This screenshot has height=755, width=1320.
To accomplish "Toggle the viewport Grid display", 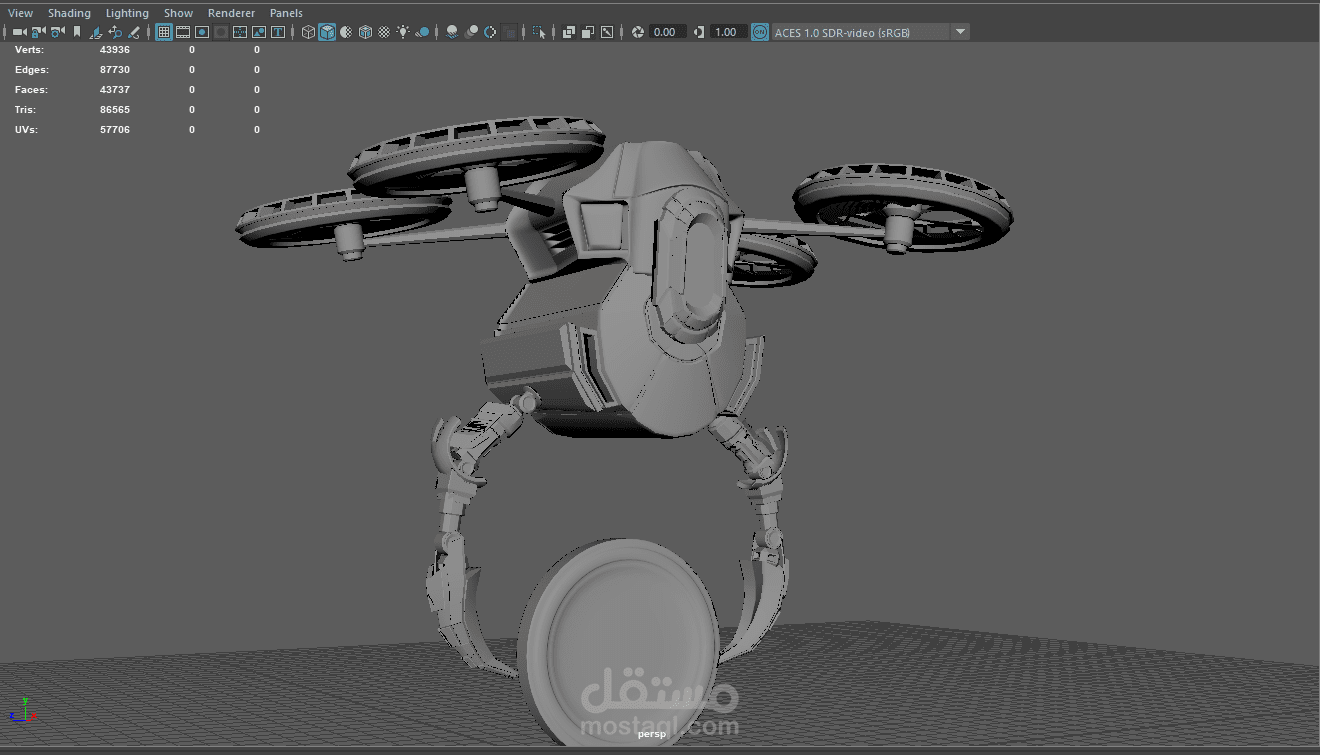I will pyautogui.click(x=164, y=32).
